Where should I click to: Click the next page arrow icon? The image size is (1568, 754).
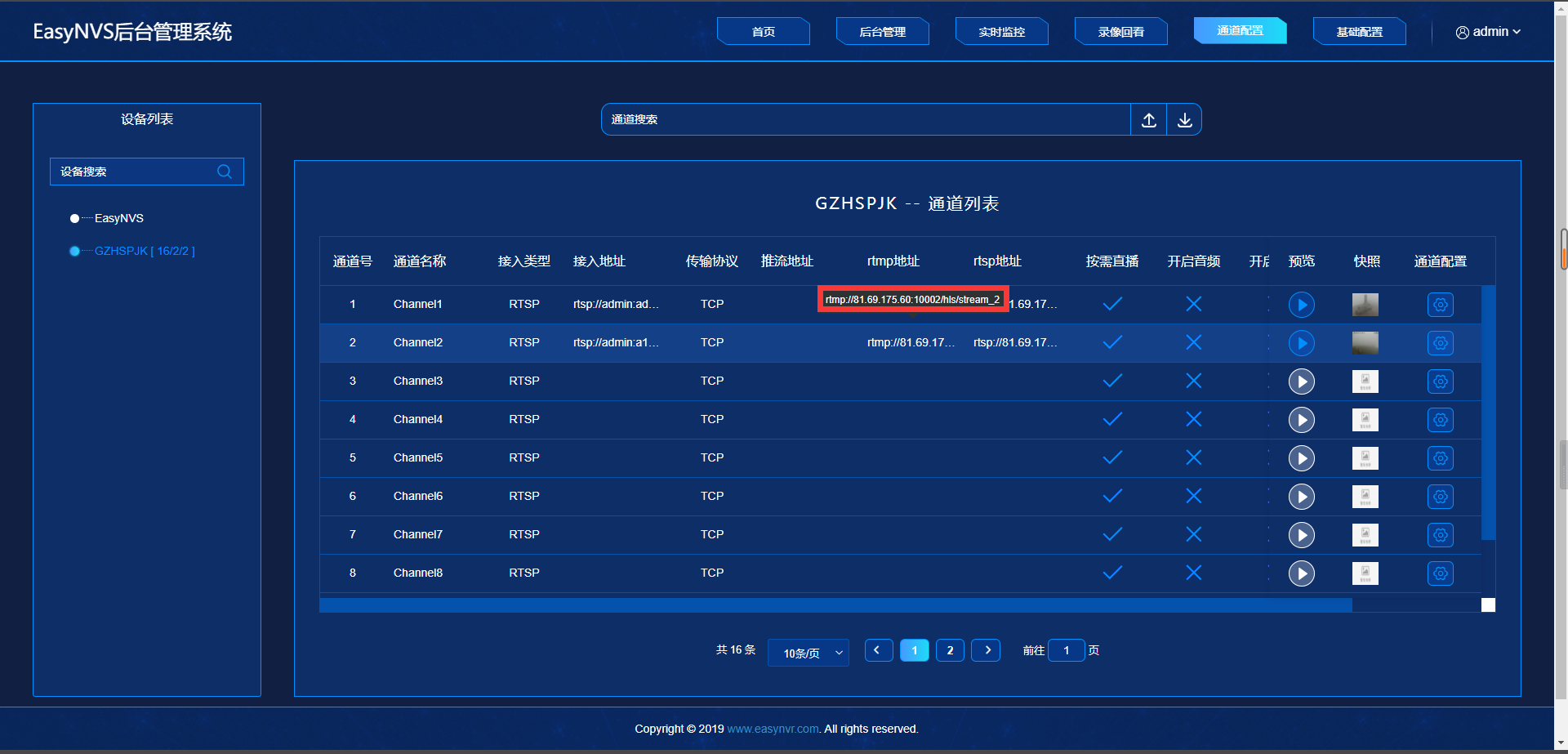coord(986,649)
